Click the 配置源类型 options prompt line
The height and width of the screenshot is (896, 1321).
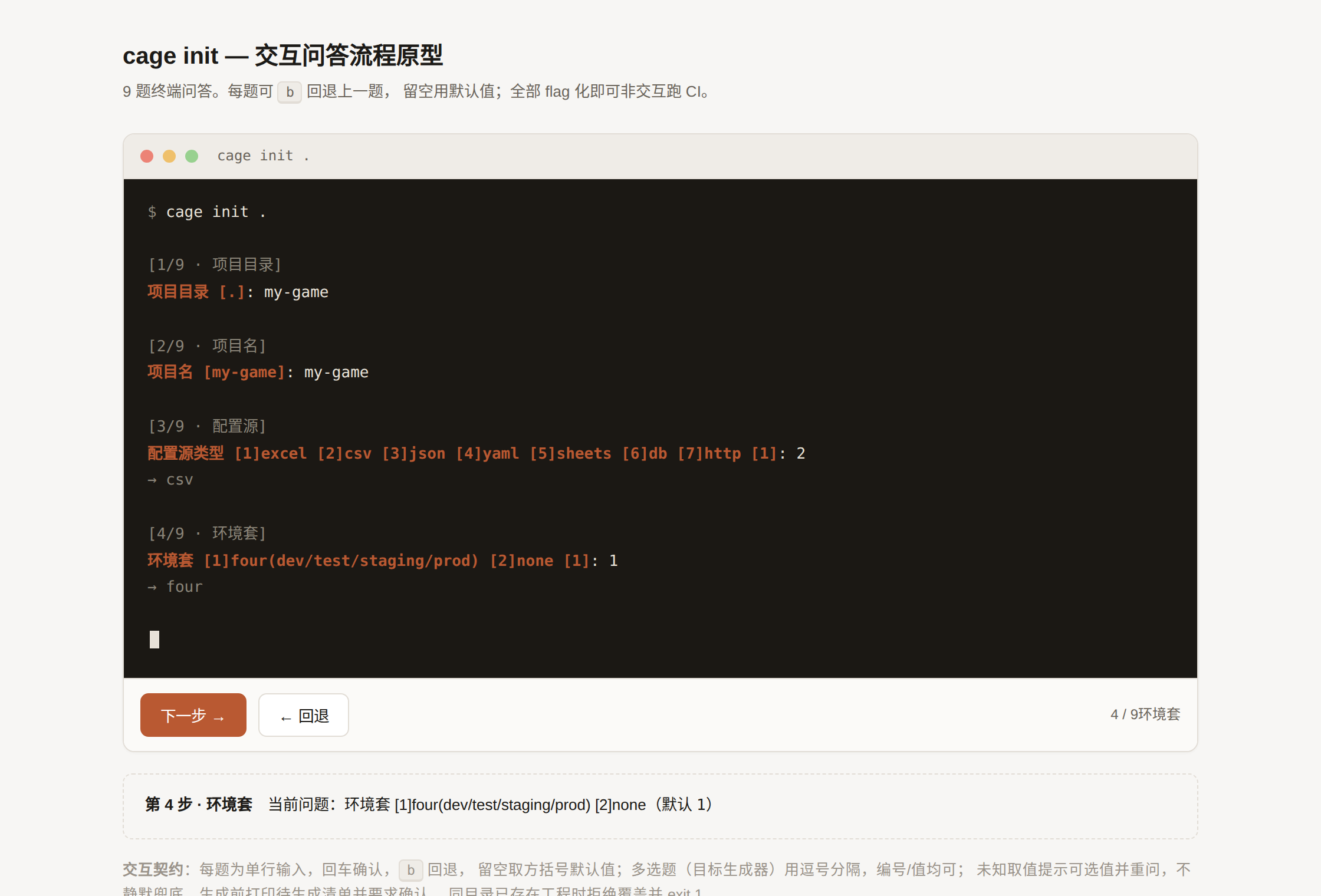[x=477, y=453]
